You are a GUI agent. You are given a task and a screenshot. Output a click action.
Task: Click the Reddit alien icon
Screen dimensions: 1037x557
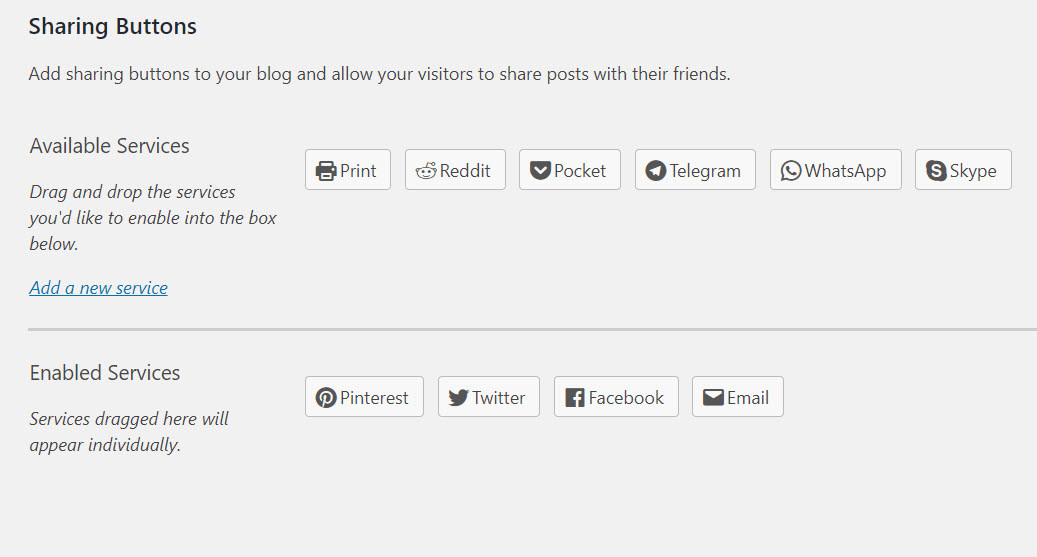point(426,171)
